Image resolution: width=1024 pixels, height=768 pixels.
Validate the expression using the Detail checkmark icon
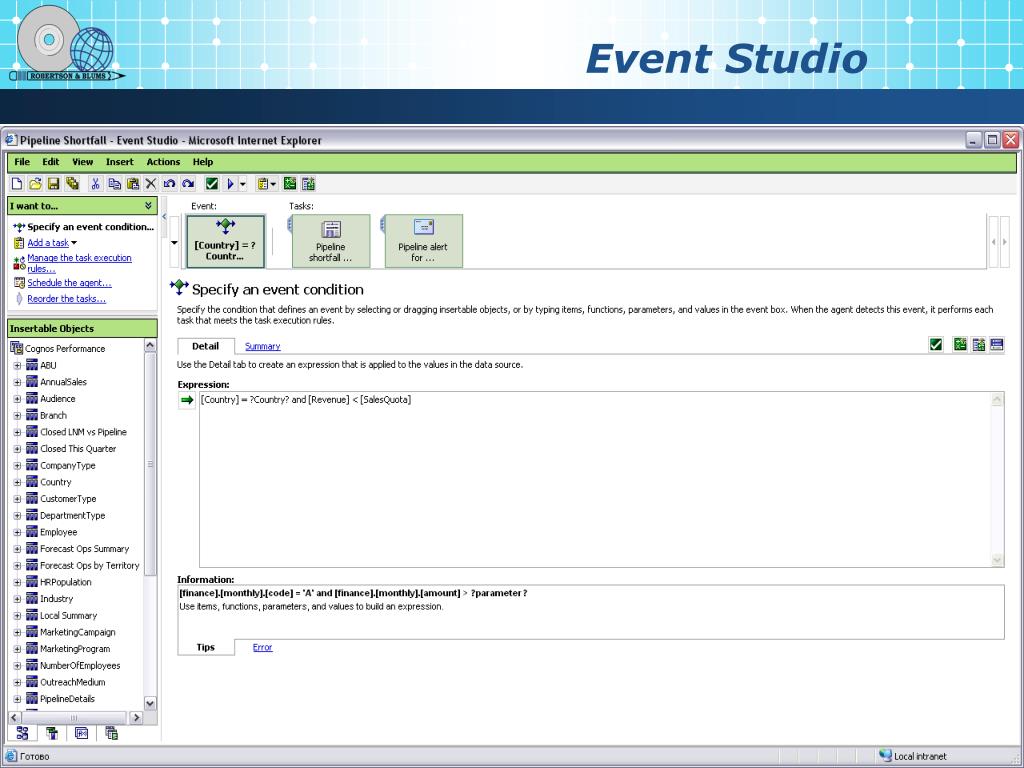(936, 344)
